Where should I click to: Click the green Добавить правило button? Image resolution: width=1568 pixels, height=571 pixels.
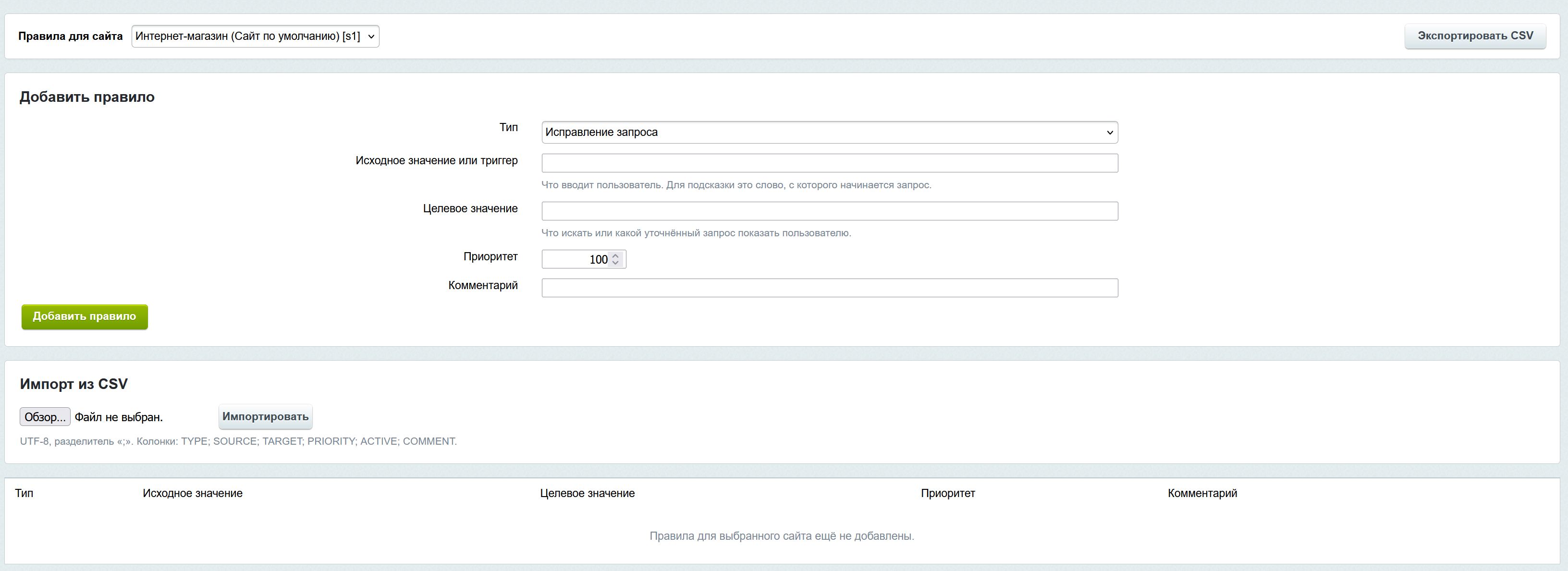click(85, 316)
